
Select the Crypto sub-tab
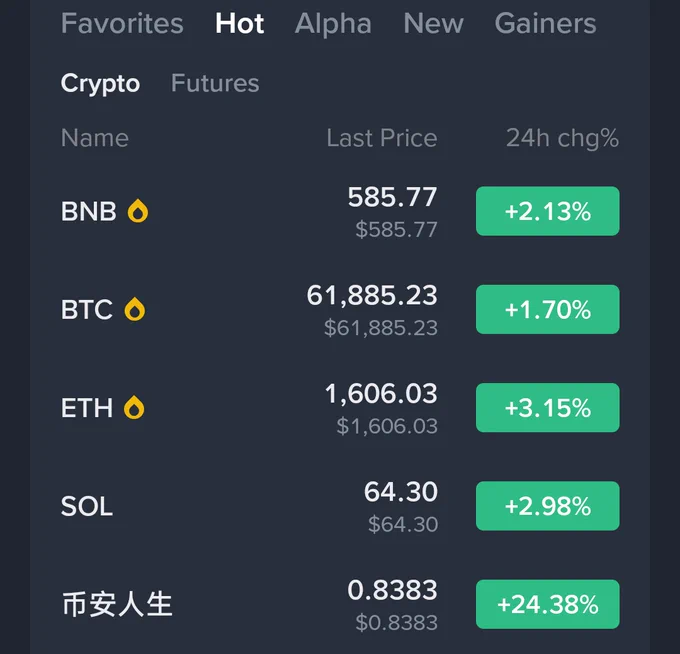(x=100, y=83)
